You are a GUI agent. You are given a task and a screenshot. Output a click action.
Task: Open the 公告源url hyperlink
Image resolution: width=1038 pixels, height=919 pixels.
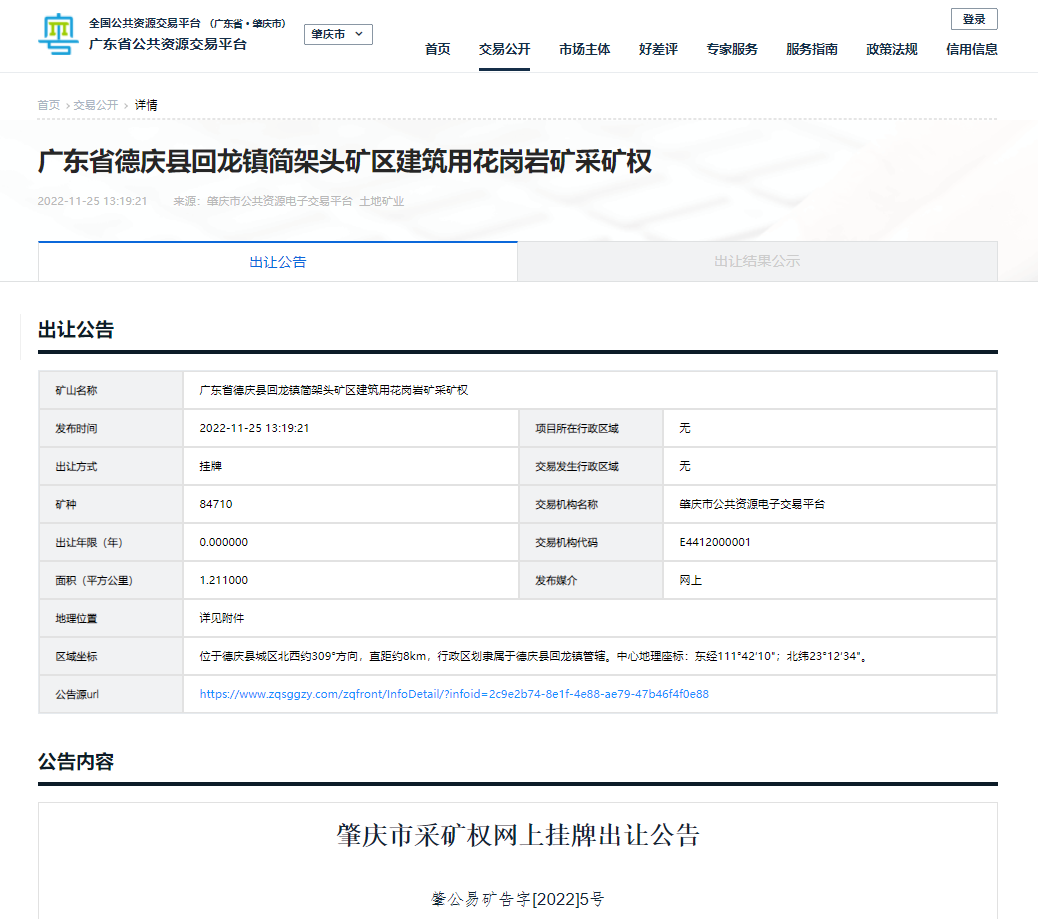454,694
